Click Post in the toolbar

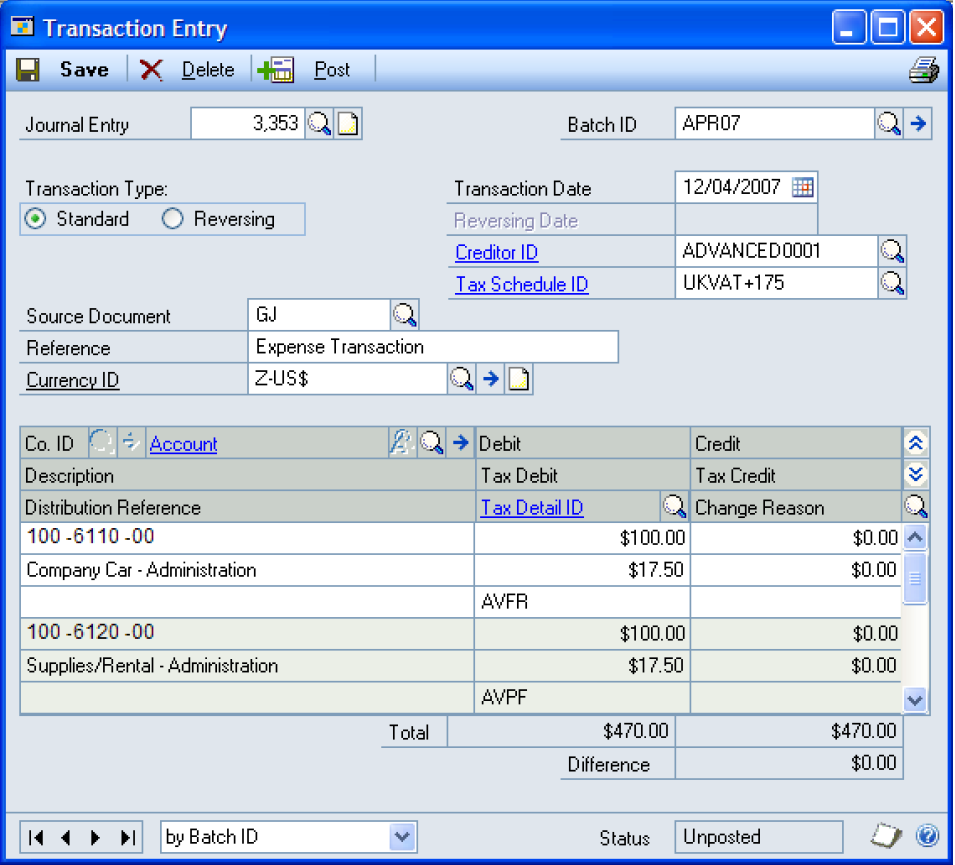click(331, 70)
